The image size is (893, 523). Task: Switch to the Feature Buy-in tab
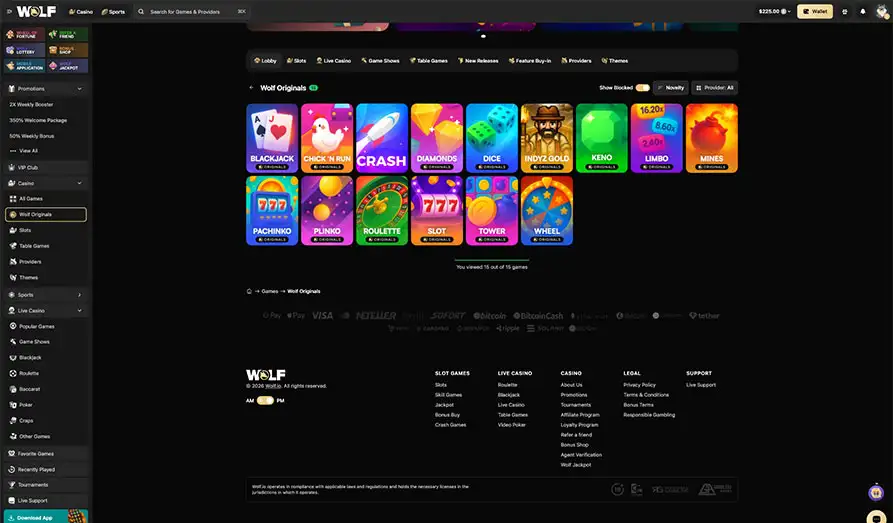click(x=530, y=61)
